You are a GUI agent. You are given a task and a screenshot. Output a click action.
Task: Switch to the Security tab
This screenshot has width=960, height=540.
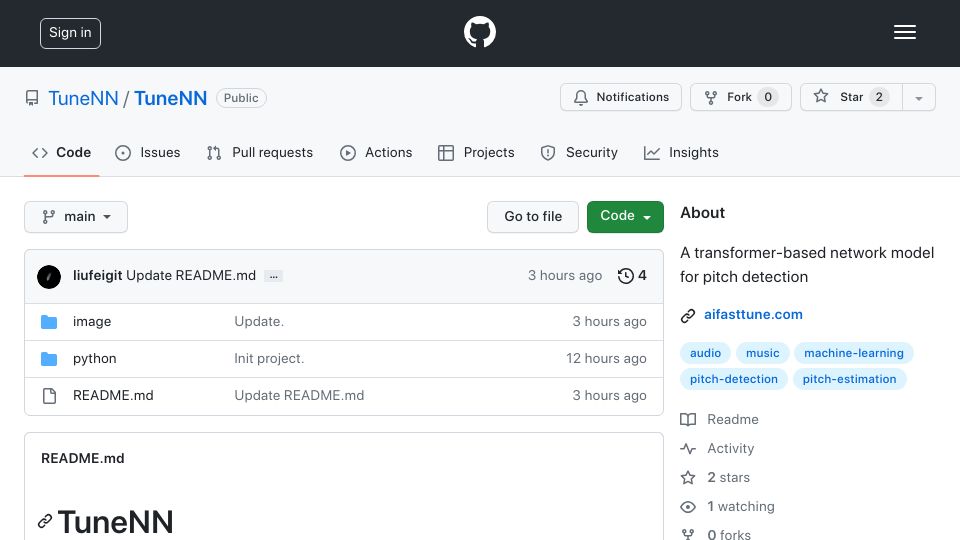pos(579,152)
